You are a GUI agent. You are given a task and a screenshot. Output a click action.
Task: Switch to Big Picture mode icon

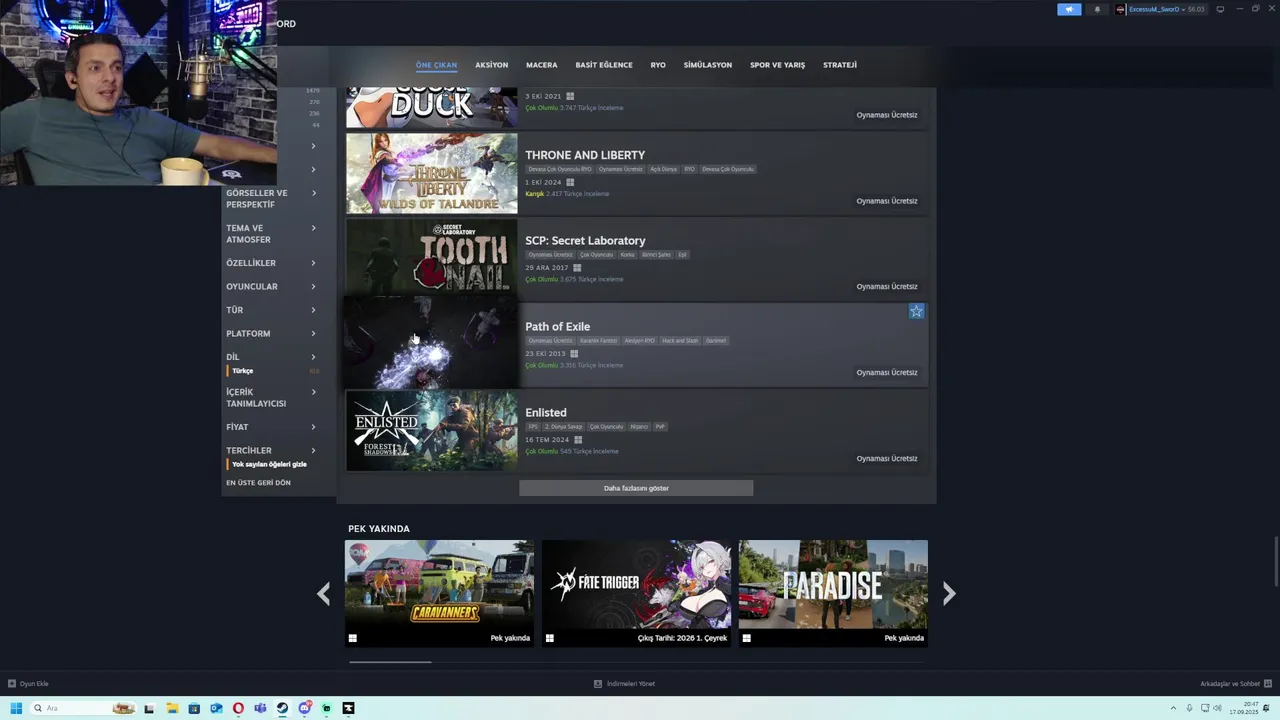pyautogui.click(x=1220, y=9)
